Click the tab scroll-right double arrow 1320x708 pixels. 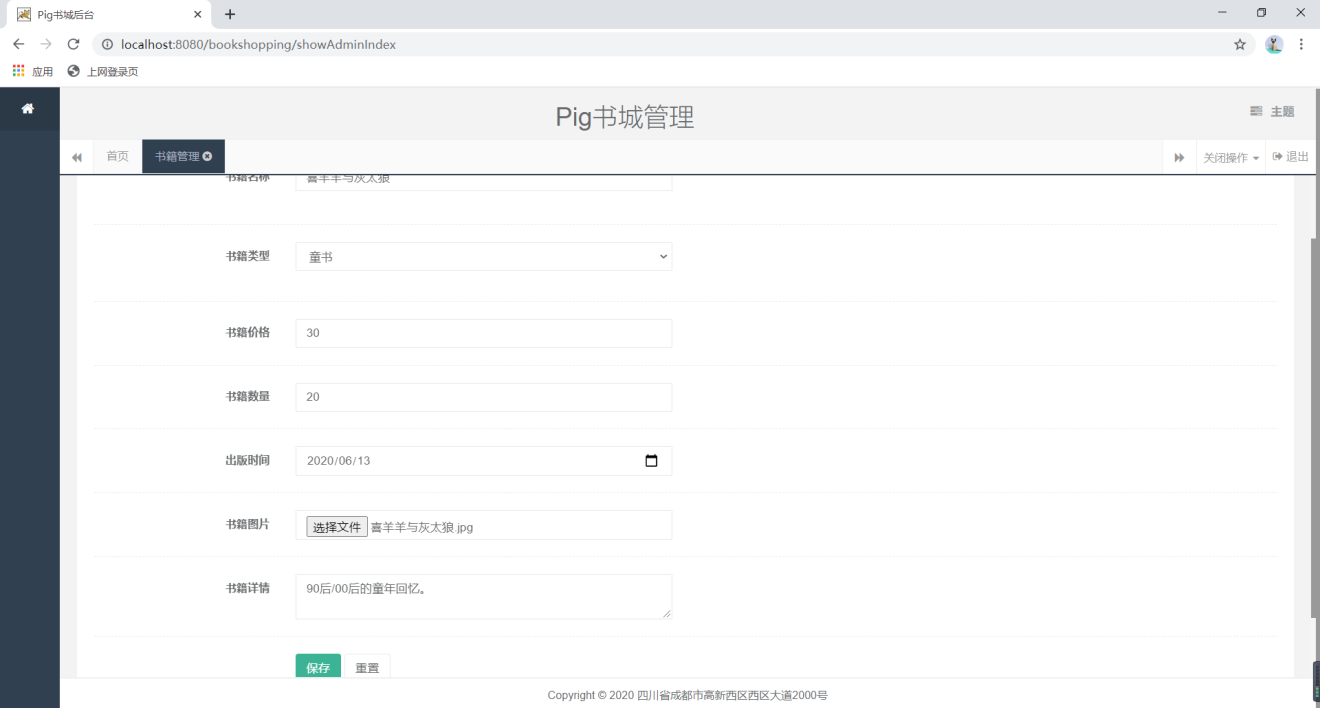1179,157
